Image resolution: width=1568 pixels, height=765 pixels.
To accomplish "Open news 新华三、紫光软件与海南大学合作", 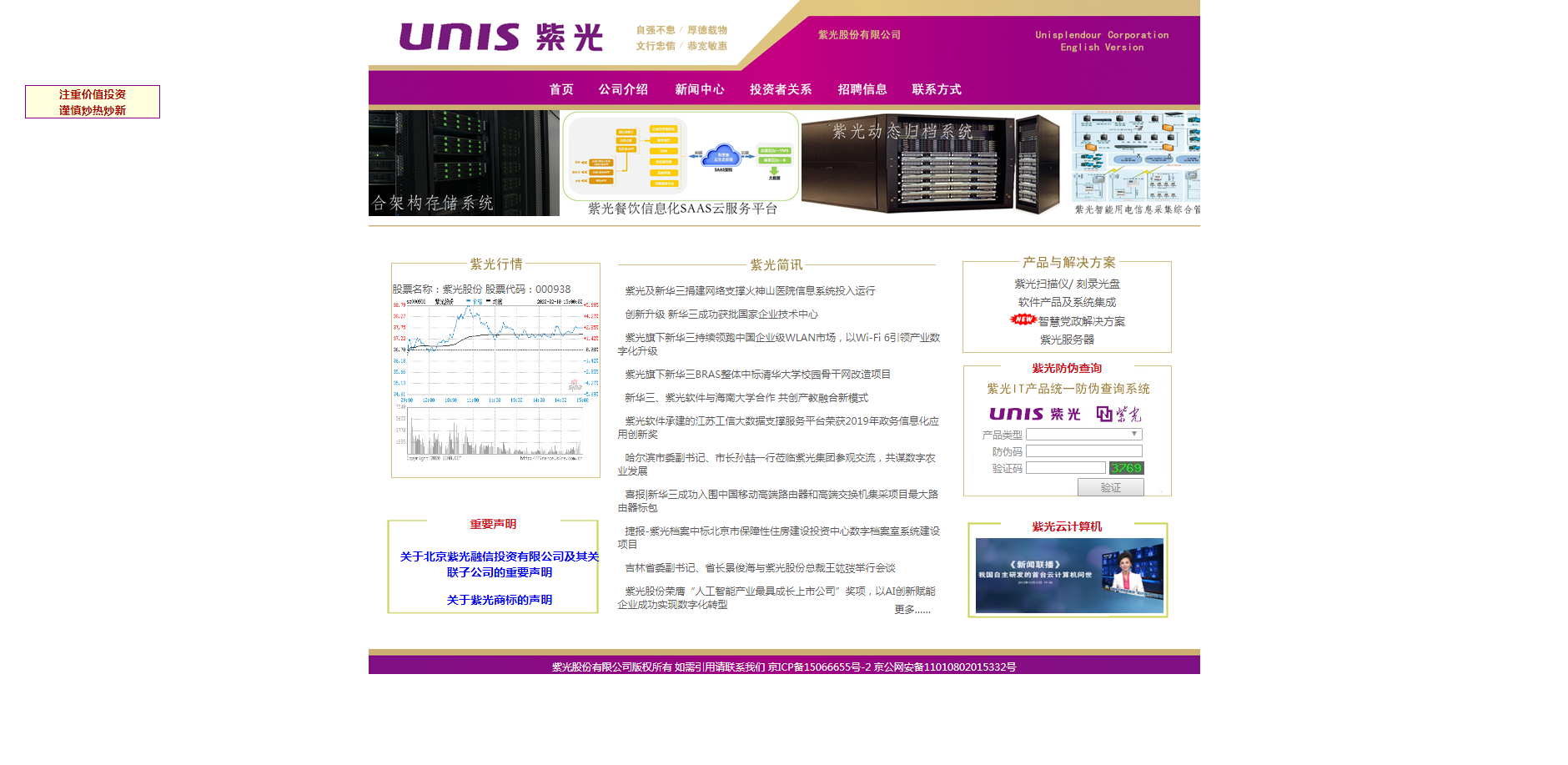I will (746, 398).
